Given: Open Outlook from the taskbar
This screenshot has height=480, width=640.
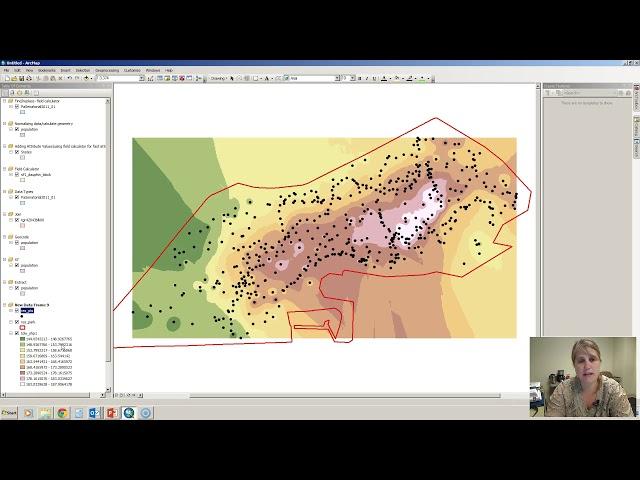Looking at the screenshot, I should [x=95, y=412].
